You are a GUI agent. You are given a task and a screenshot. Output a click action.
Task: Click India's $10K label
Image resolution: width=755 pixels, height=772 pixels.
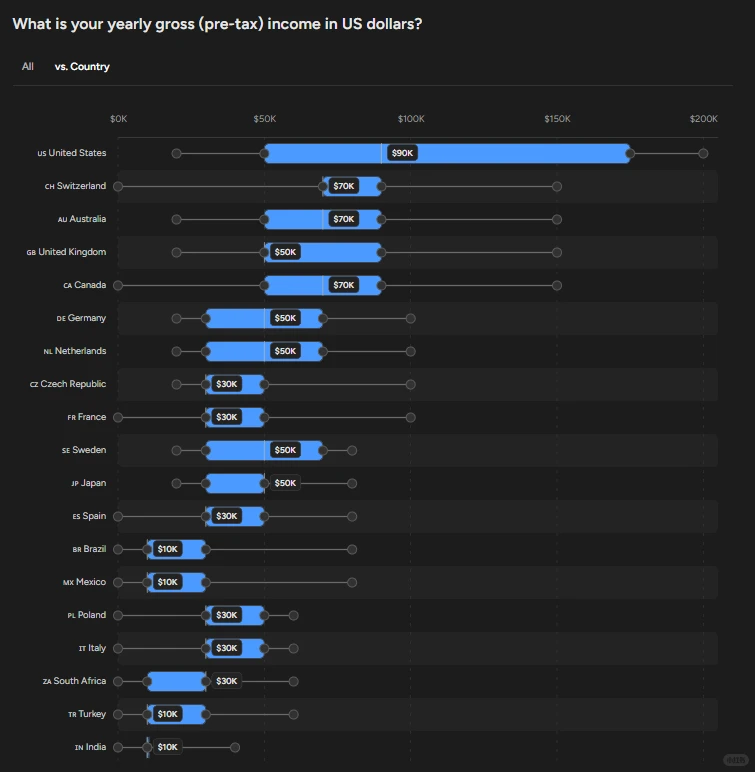(167, 747)
